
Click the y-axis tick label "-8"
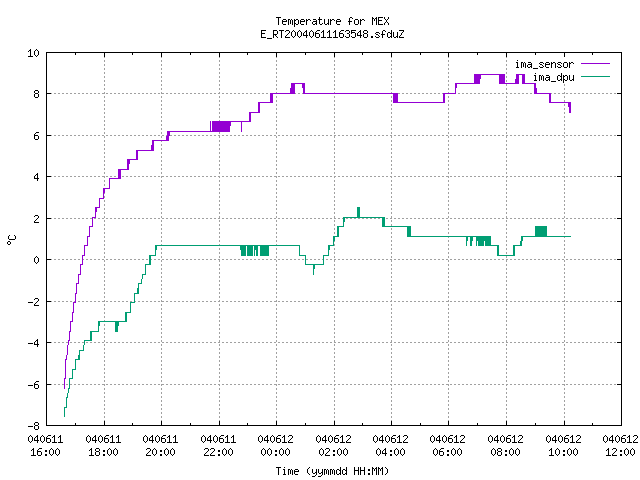[x=33, y=426]
